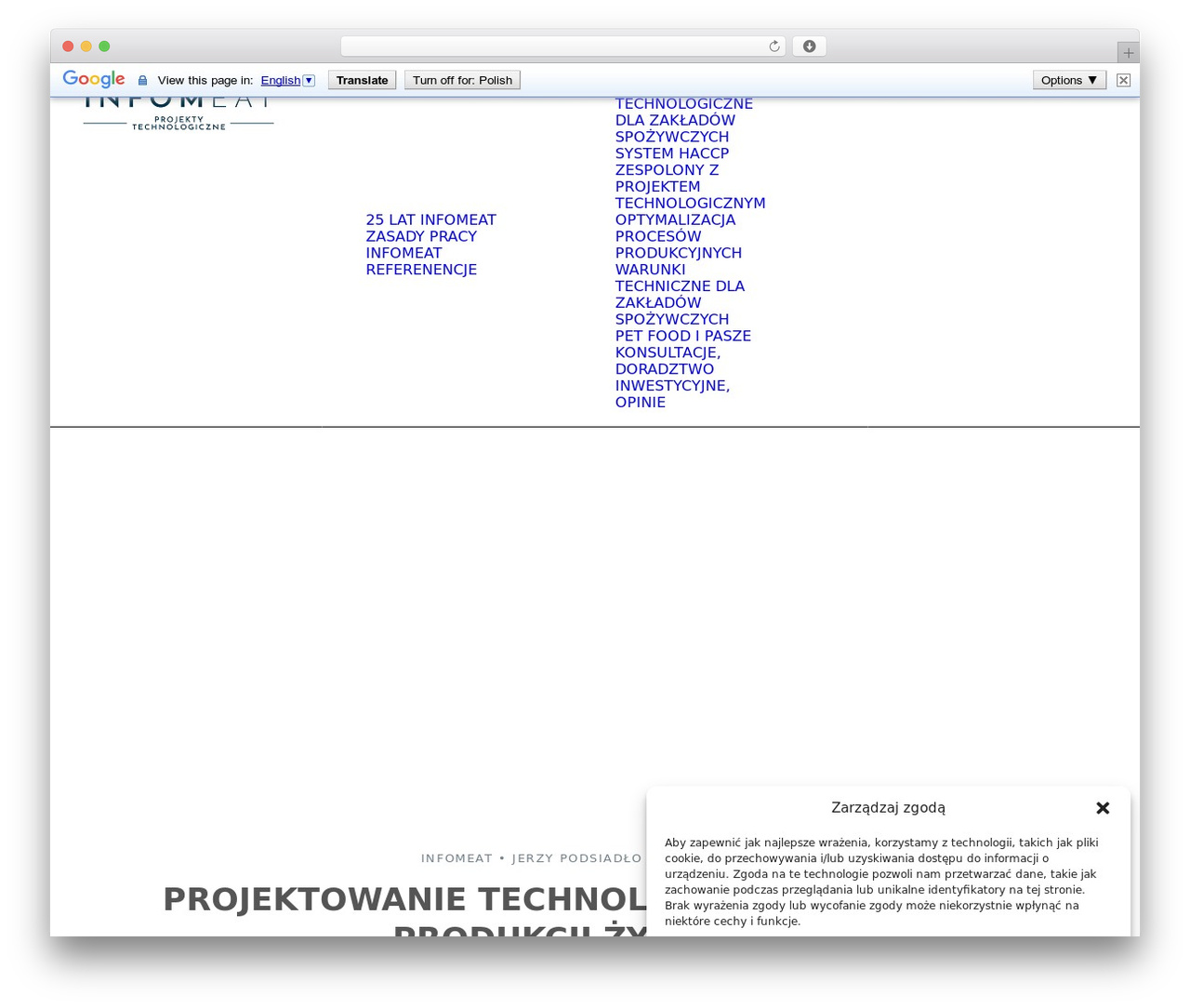
Task: Click the macOS red close window button
Action: coord(68,46)
